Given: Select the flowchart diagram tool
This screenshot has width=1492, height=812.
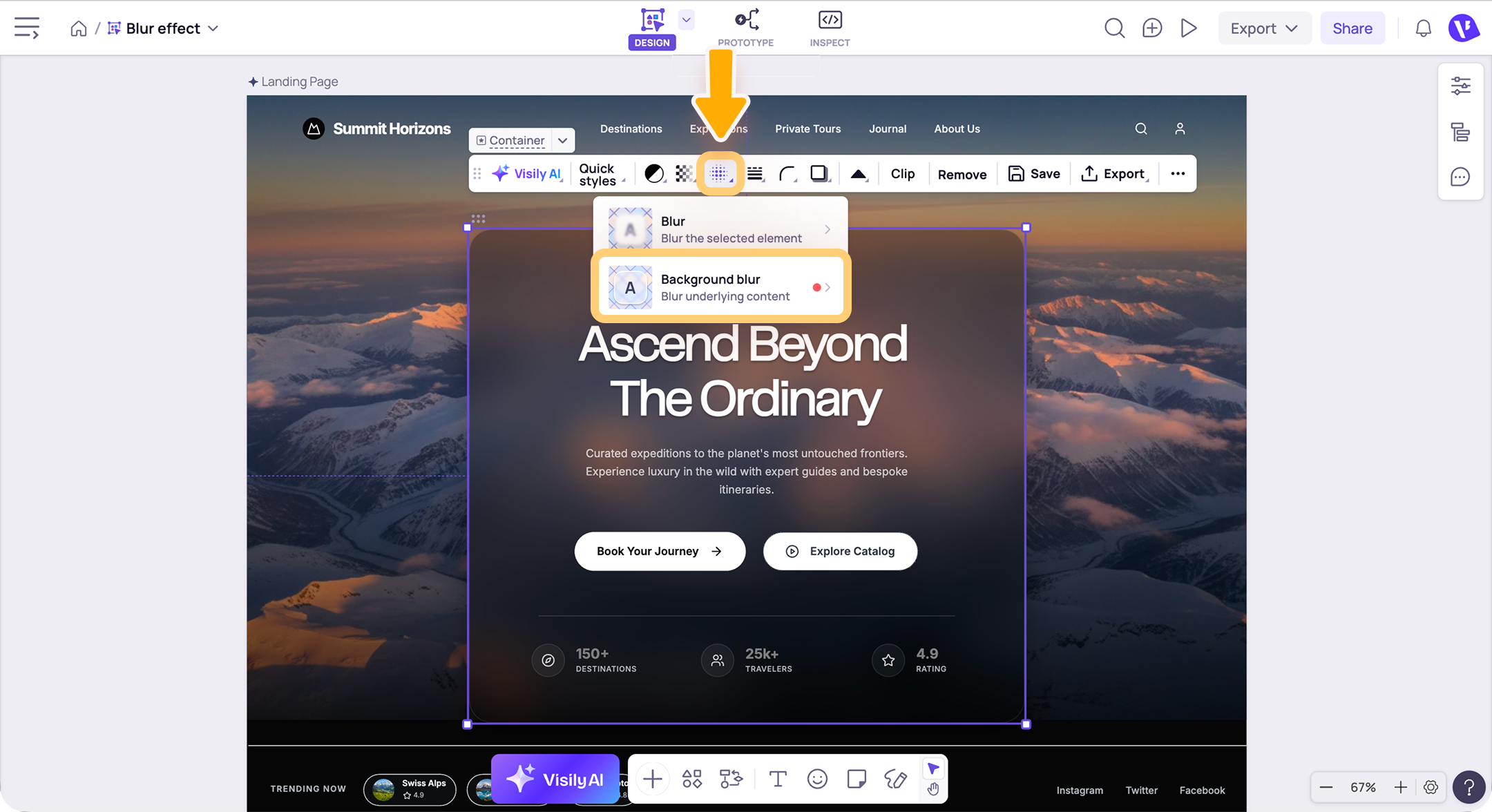Looking at the screenshot, I should (731, 779).
